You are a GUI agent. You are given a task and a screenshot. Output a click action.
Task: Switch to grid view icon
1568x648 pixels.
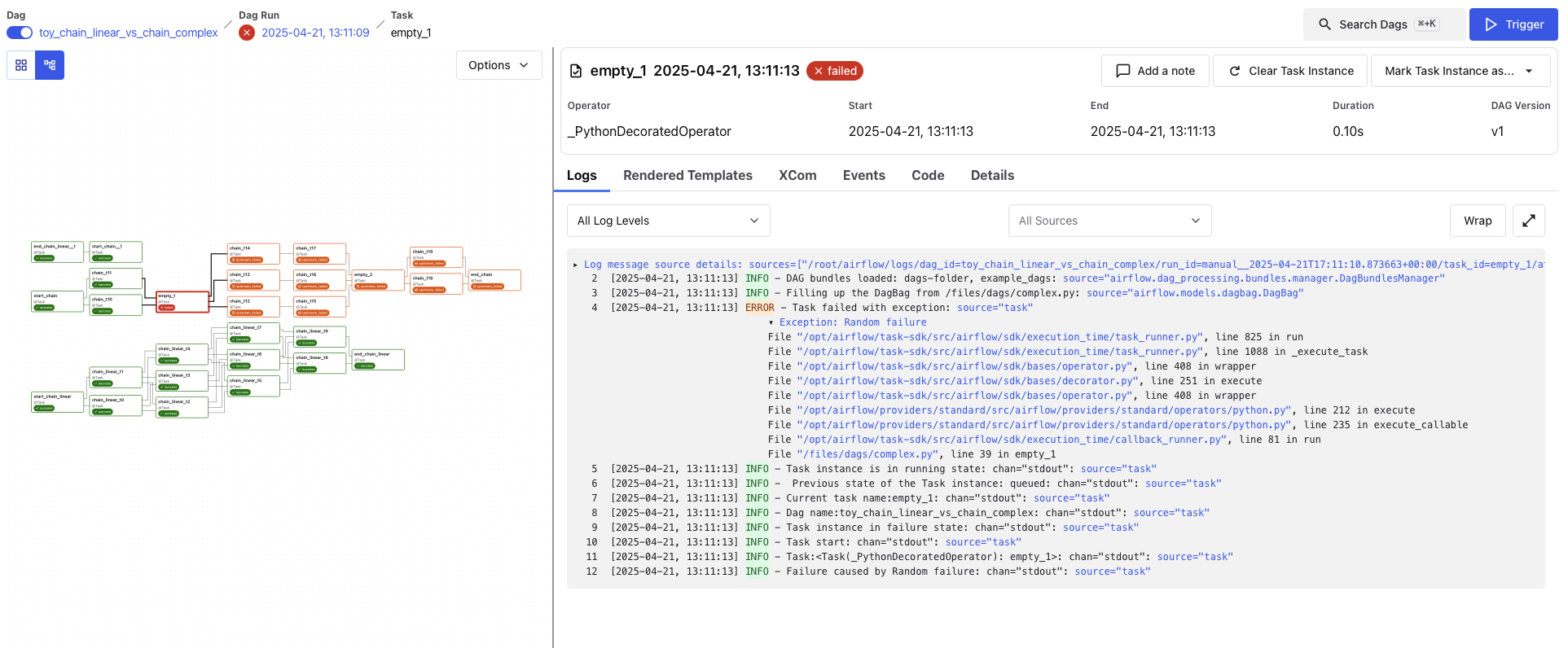point(21,65)
